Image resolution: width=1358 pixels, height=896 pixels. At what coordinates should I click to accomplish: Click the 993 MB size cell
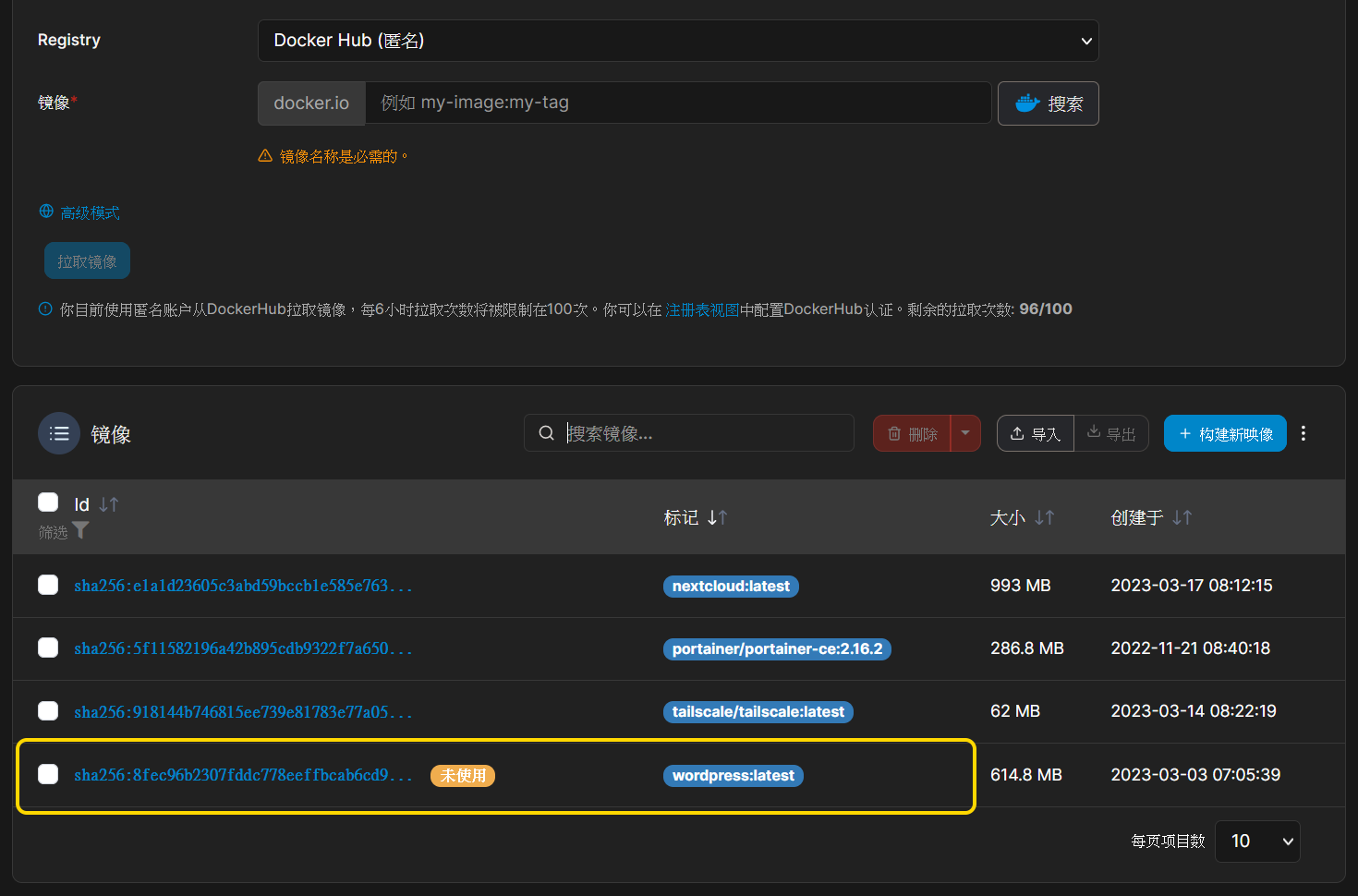[1021, 586]
